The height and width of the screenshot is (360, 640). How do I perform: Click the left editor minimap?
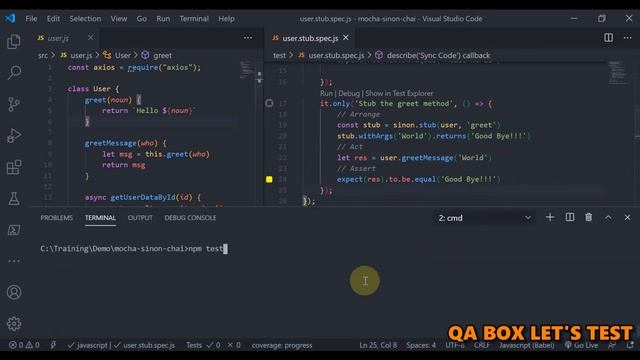coord(247,70)
